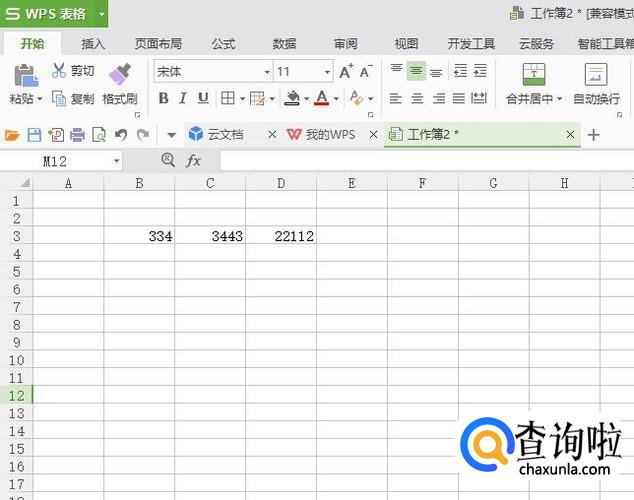Increase font size with A+ icon
Image resolution: width=634 pixels, height=500 pixels.
pos(347,72)
